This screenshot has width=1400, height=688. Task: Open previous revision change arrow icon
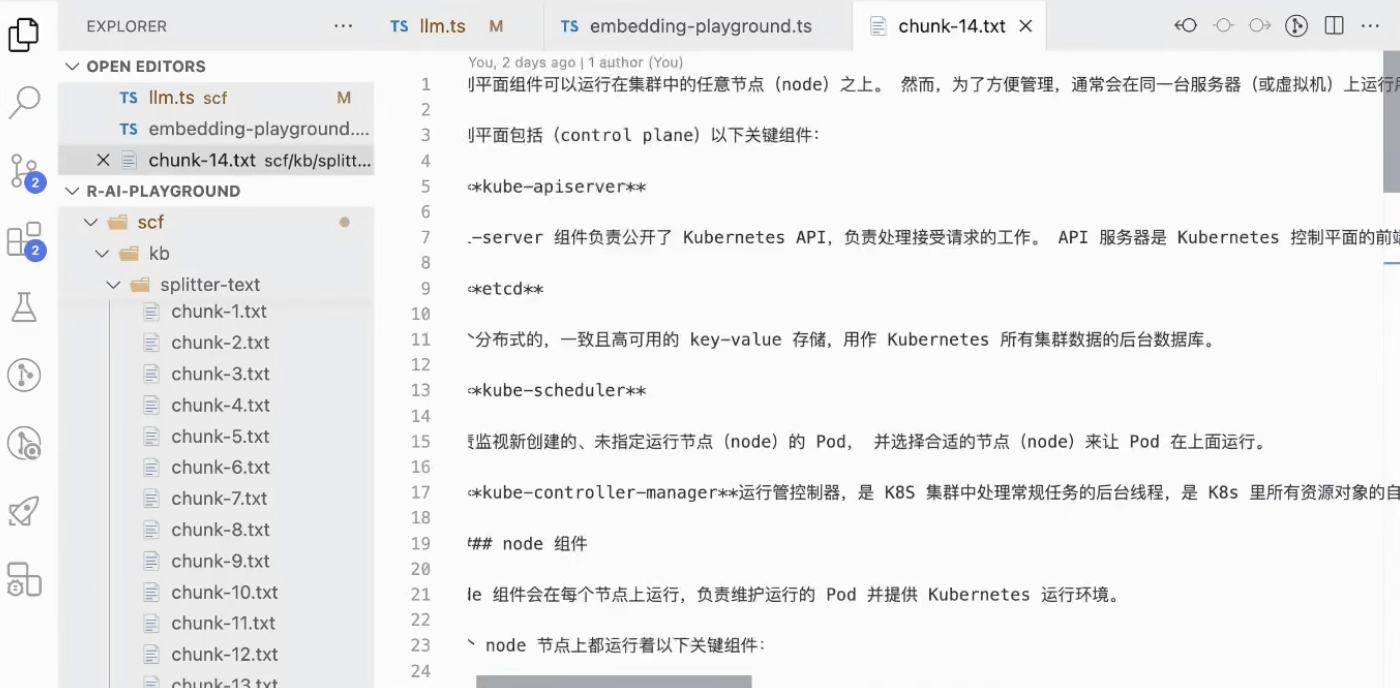[x=1186, y=26]
